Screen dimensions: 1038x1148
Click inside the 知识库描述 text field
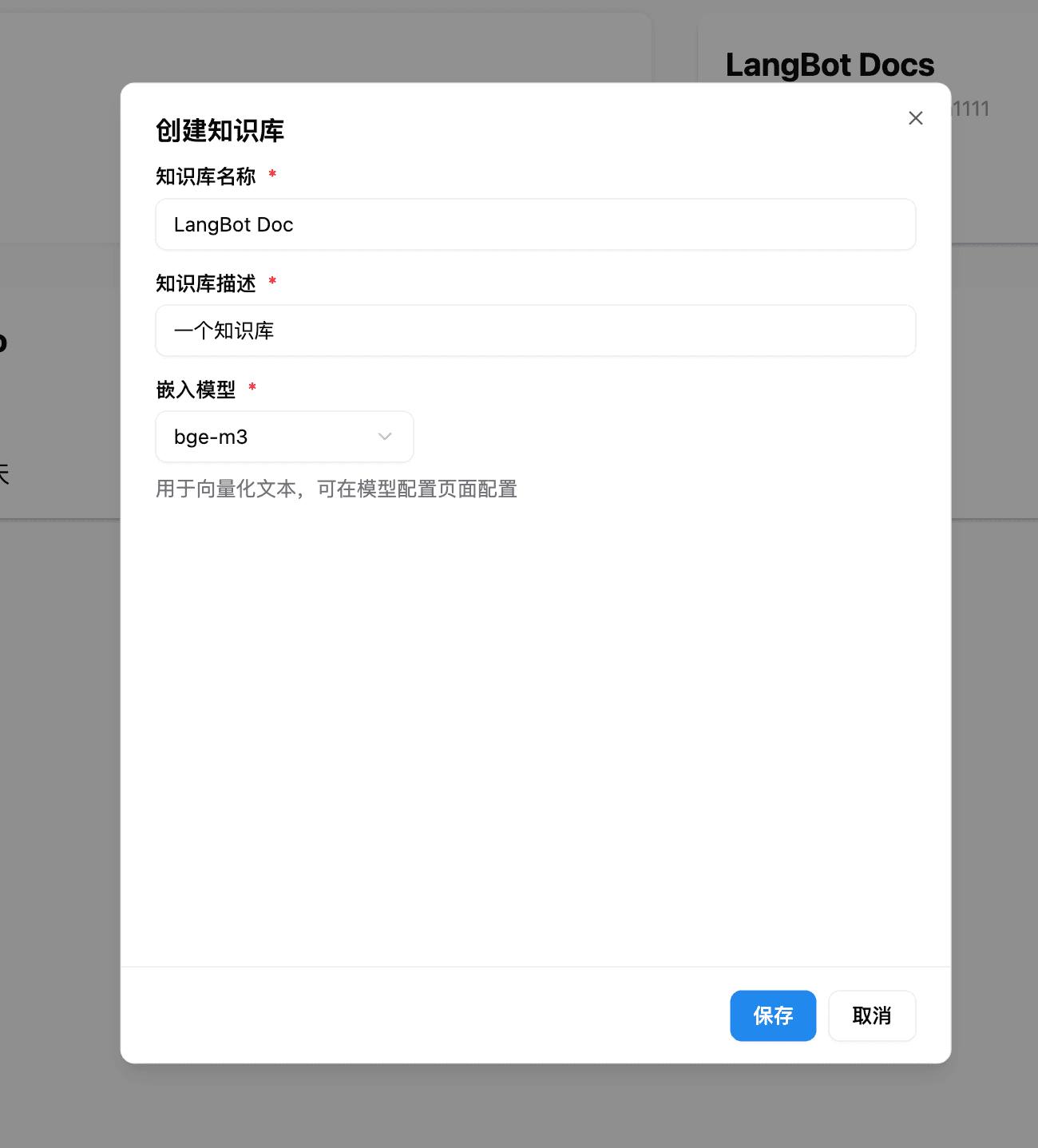click(x=535, y=331)
